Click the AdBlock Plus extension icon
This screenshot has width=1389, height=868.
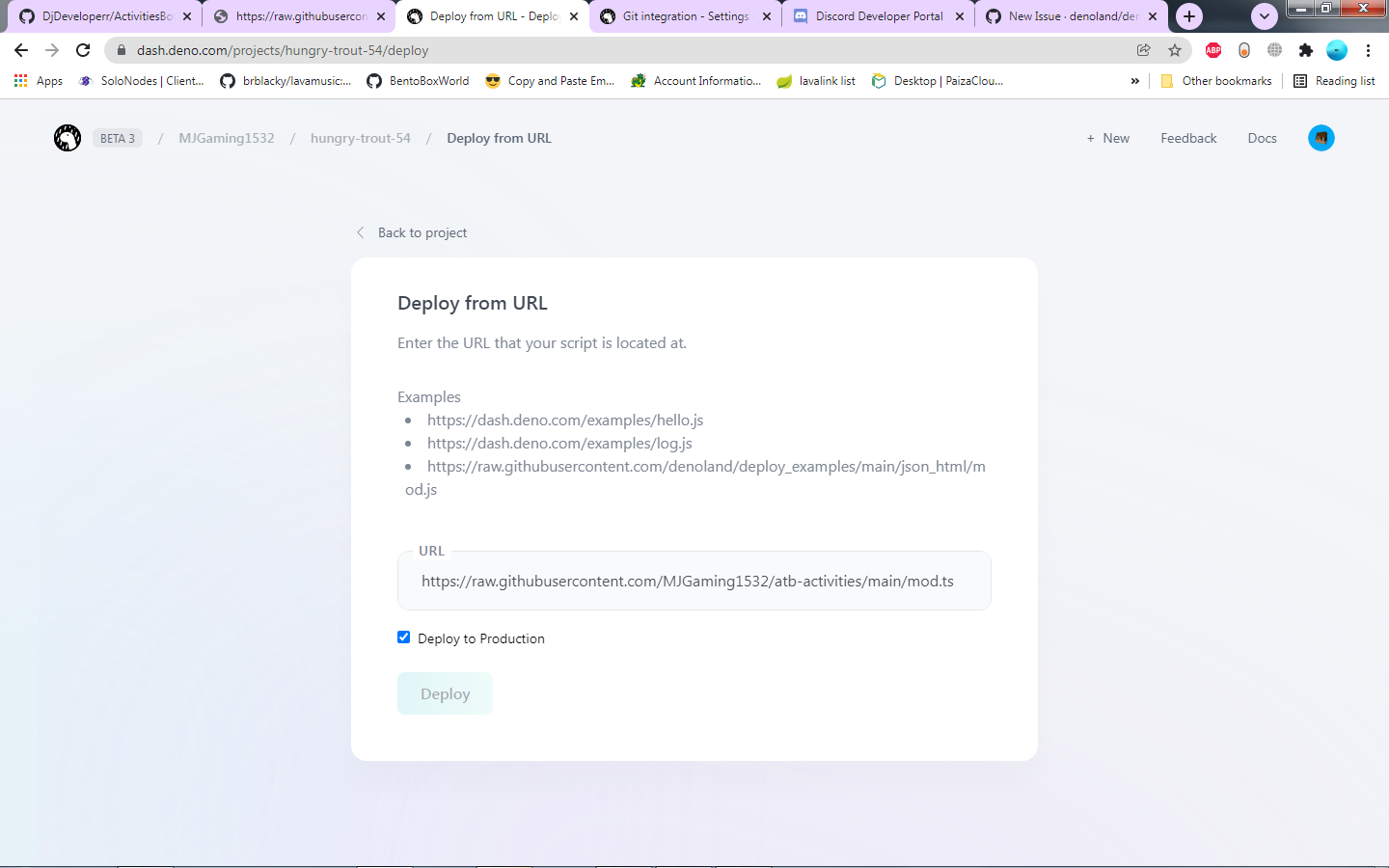[x=1212, y=49]
